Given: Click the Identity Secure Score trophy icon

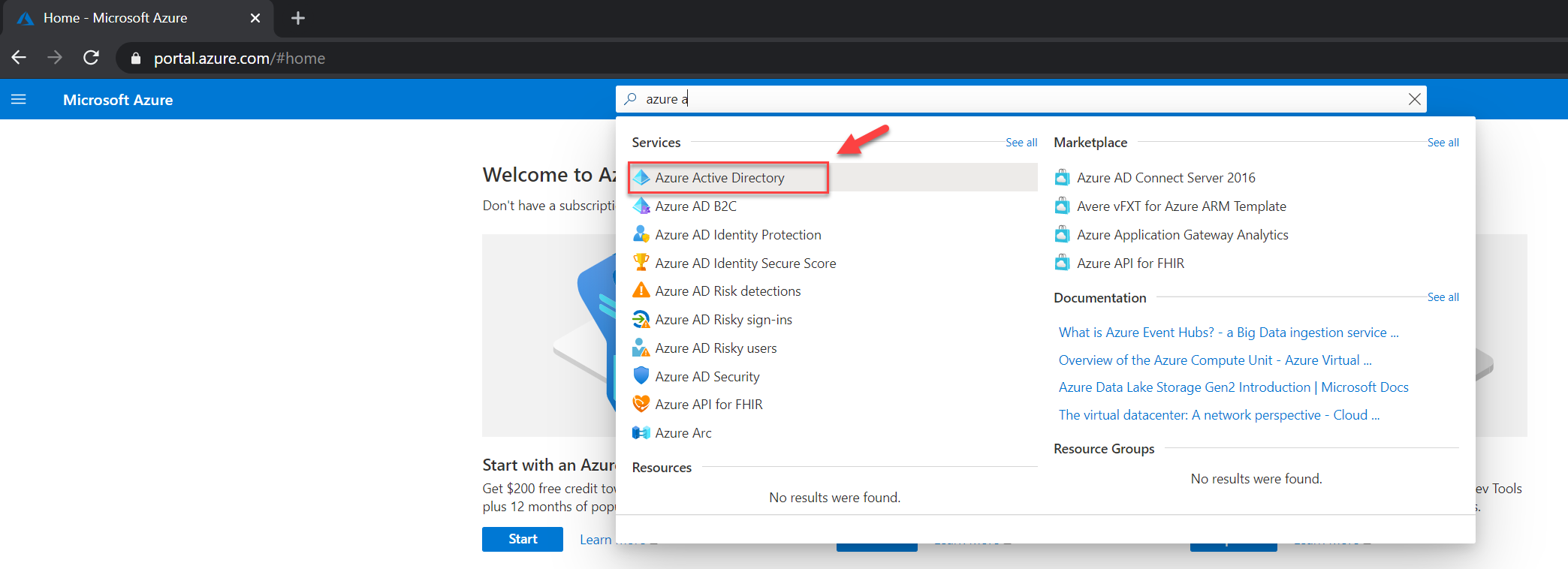Looking at the screenshot, I should coord(641,263).
